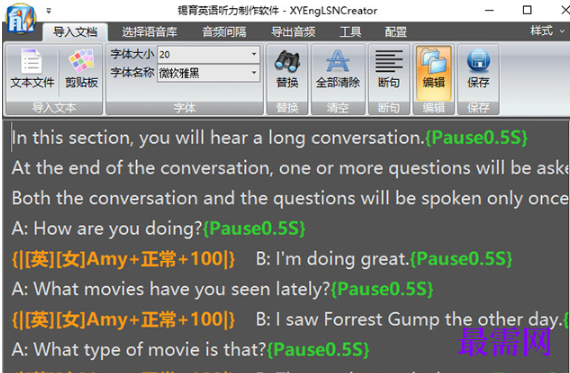
Task: Select the 工具 tab
Action: coord(350,32)
